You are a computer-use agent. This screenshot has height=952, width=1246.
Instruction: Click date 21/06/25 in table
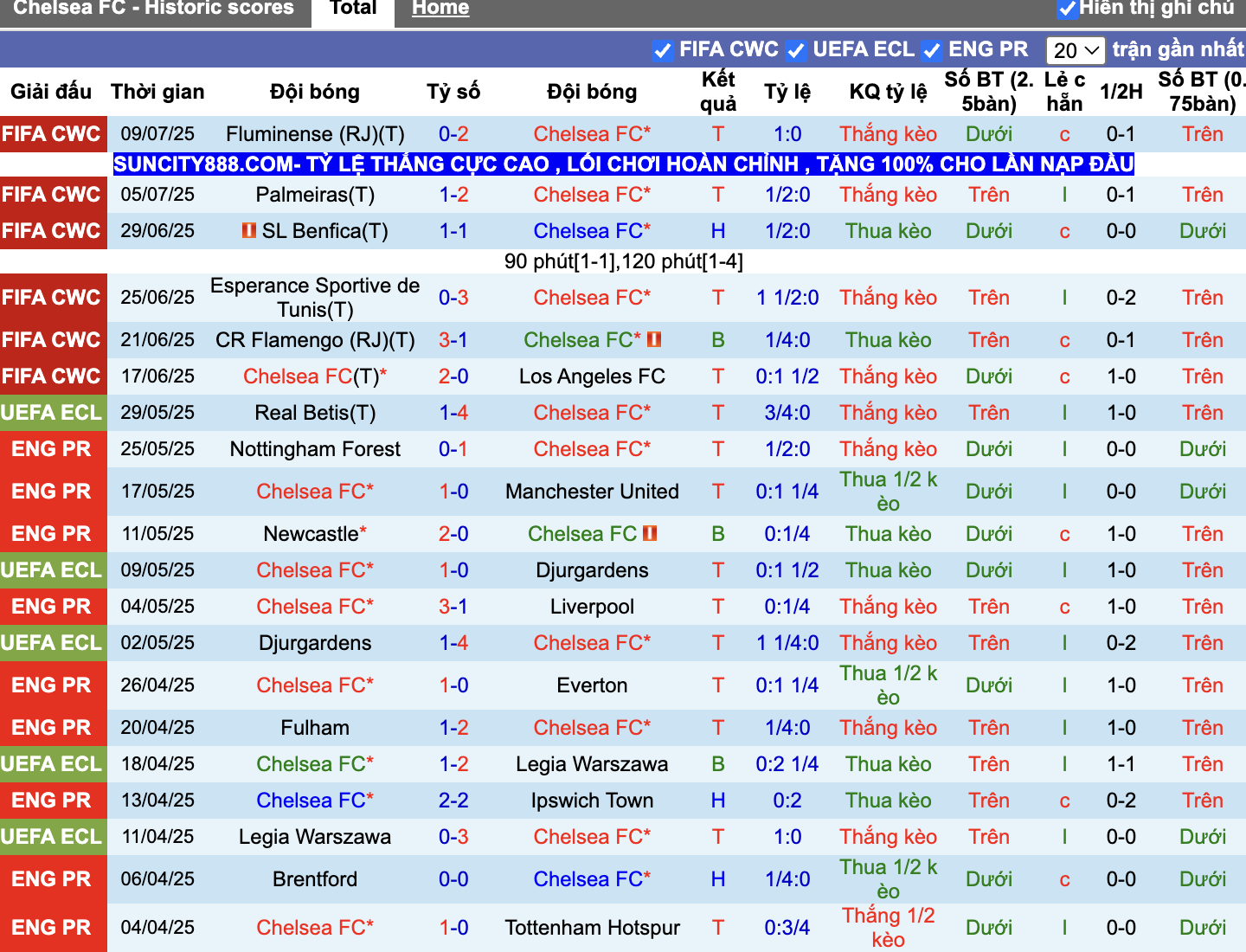157,340
